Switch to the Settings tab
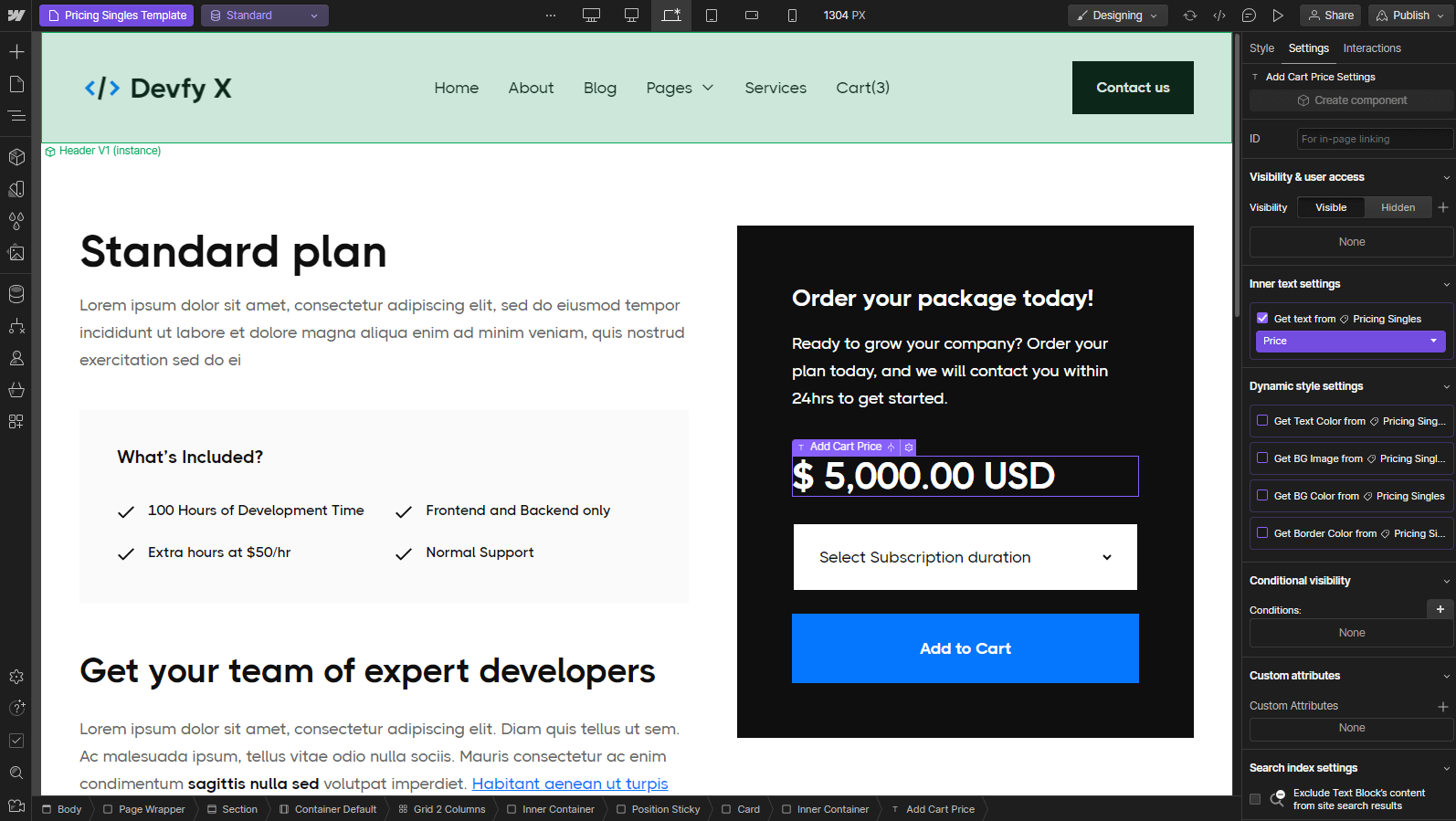The height and width of the screenshot is (821, 1456). (1308, 48)
